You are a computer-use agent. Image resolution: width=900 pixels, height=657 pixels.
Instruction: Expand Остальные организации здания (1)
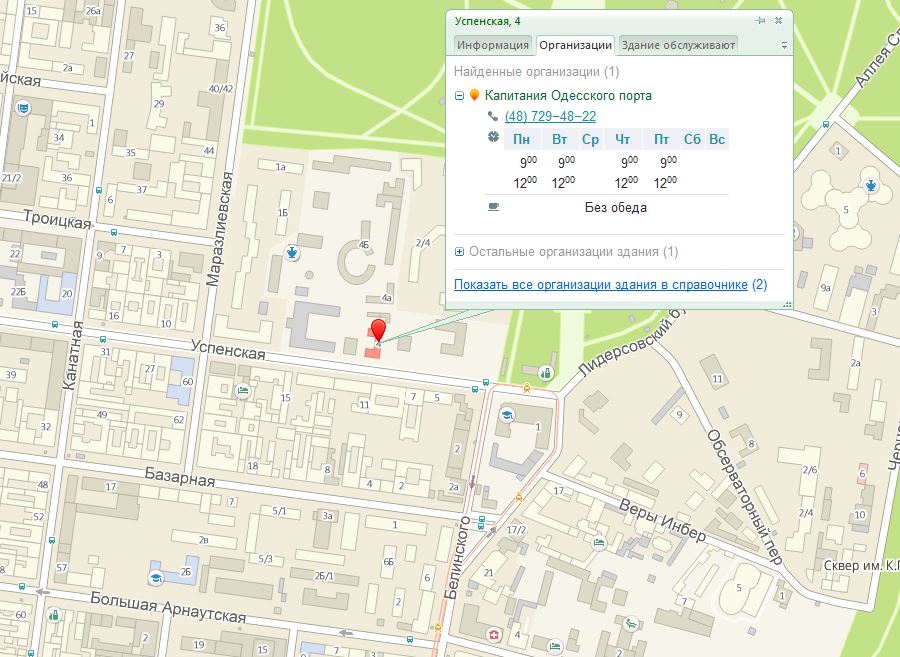pyautogui.click(x=459, y=251)
